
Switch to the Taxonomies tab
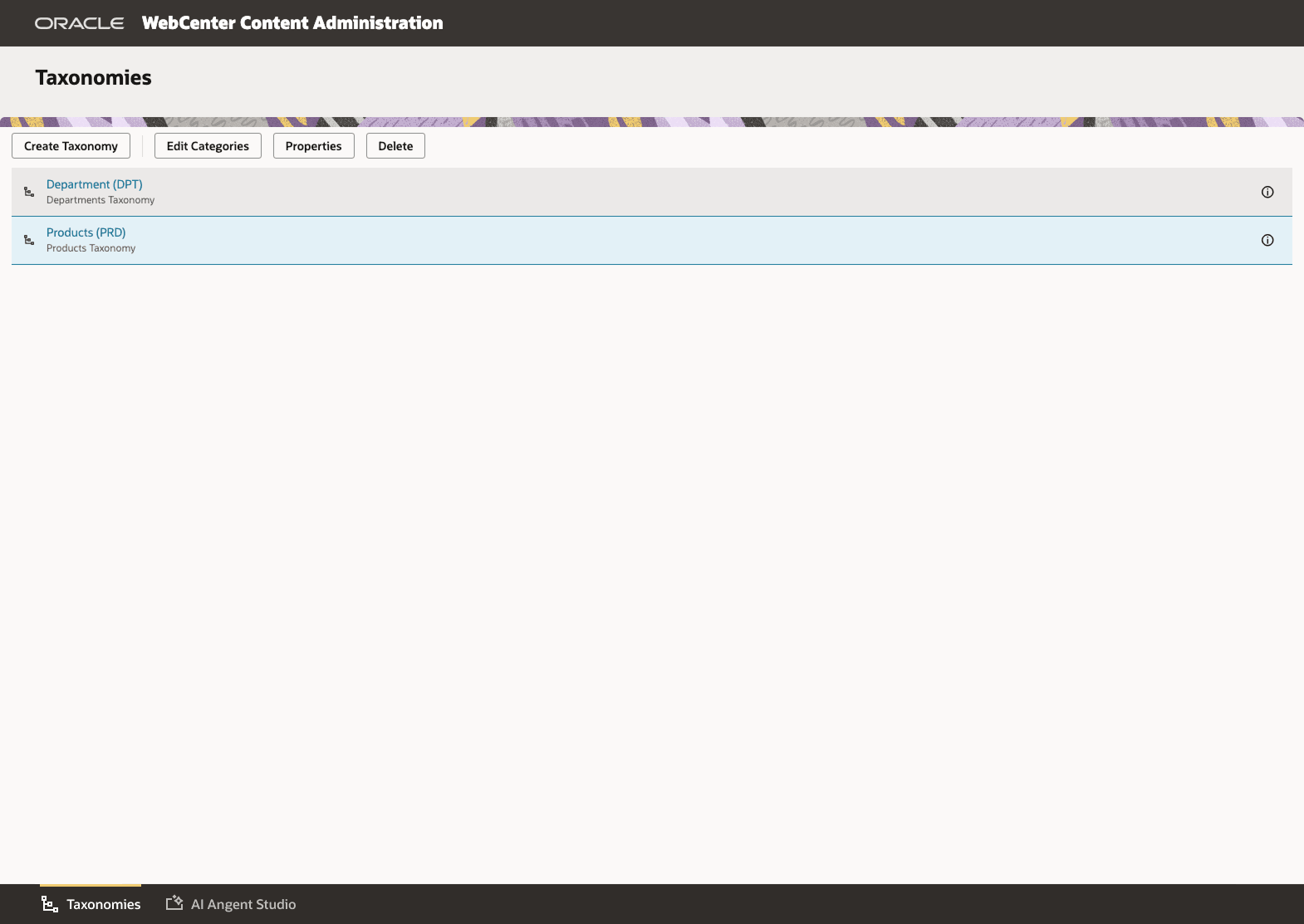[x=91, y=904]
